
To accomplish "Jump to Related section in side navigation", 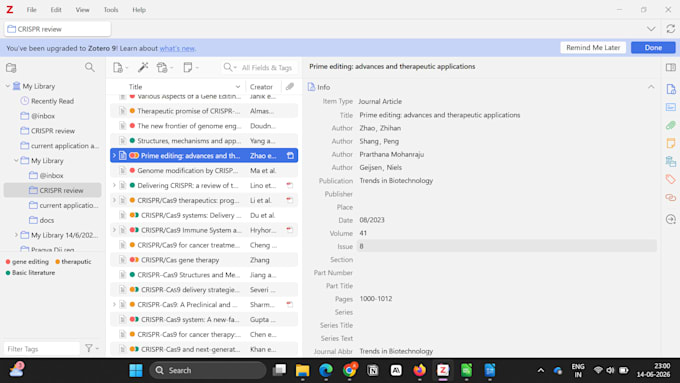I will (x=671, y=197).
